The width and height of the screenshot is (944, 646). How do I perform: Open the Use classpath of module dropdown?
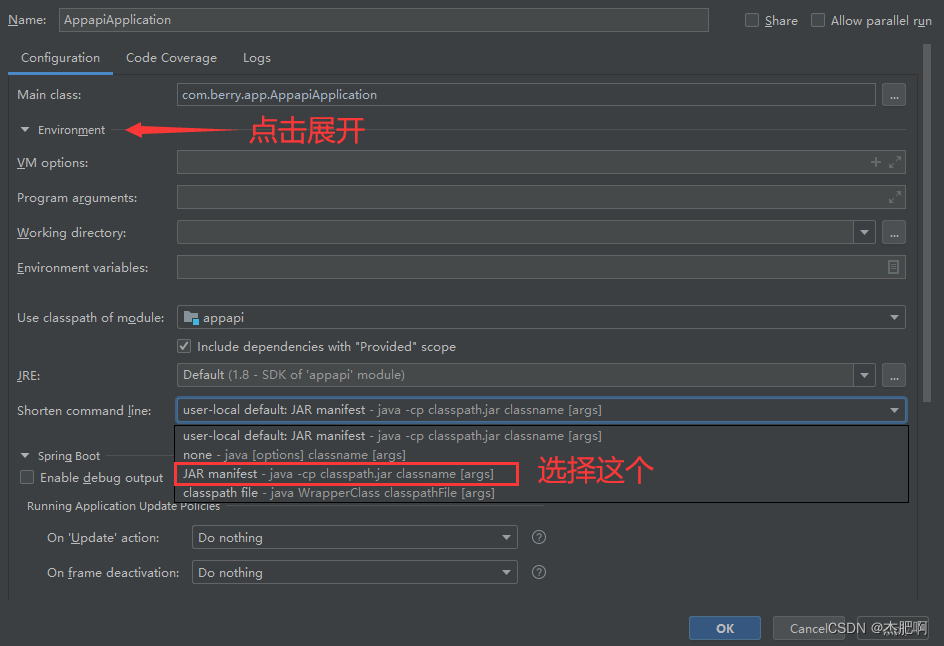coord(894,317)
